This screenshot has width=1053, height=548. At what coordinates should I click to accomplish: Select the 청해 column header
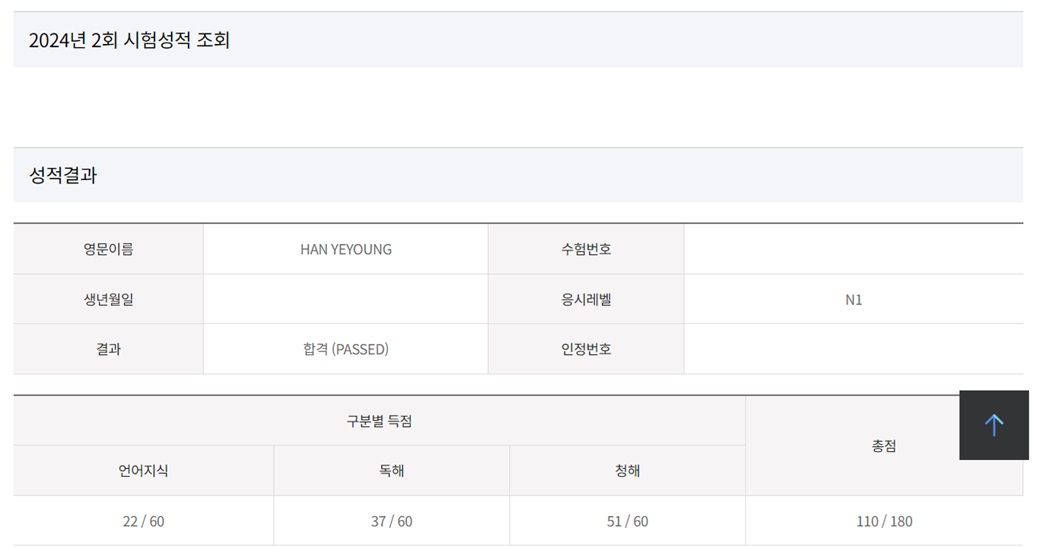pyautogui.click(x=627, y=471)
